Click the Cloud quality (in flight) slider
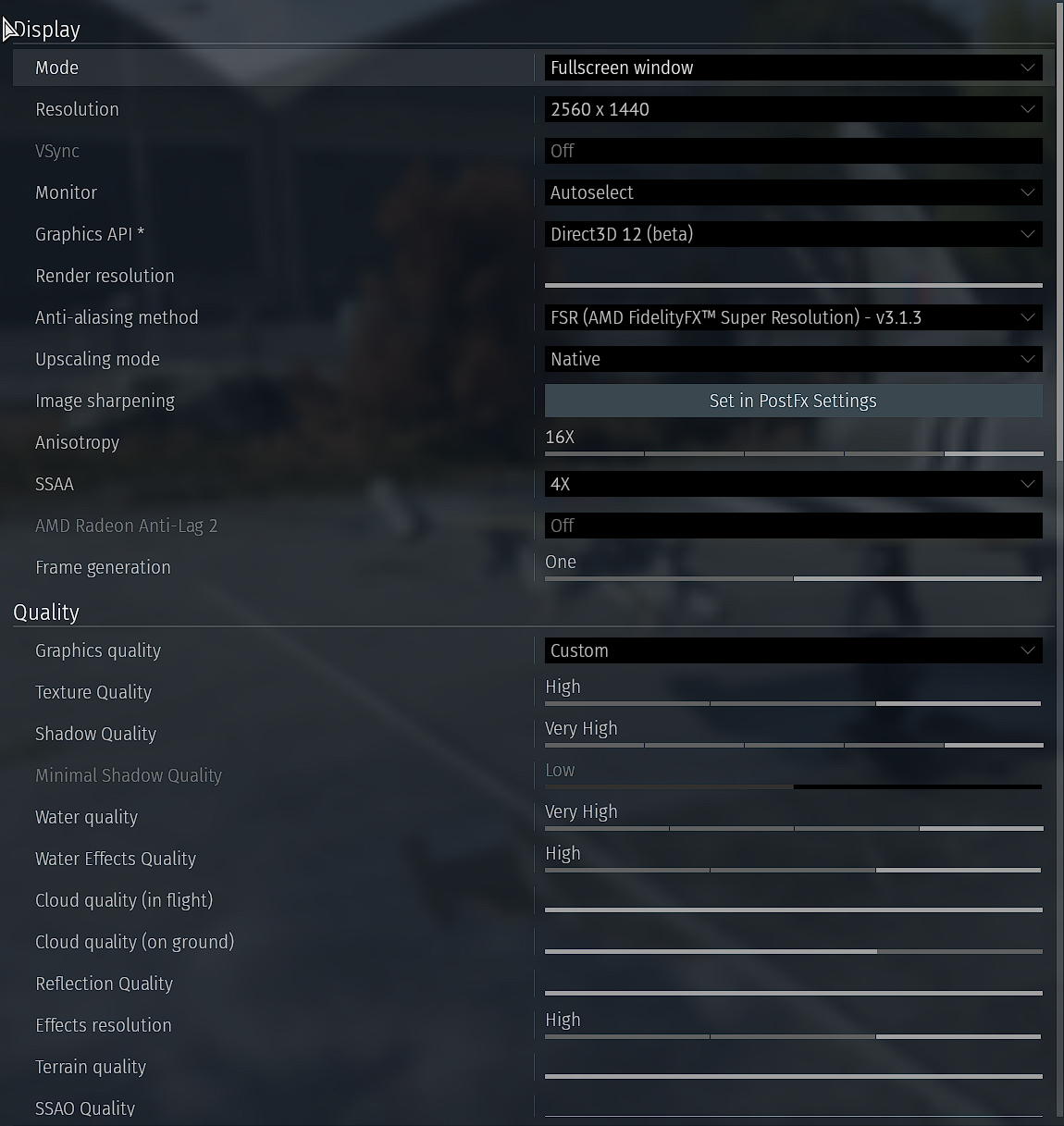 793,909
